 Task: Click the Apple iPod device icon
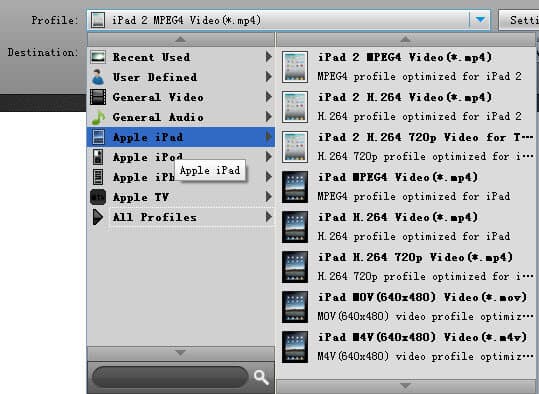coord(98,157)
